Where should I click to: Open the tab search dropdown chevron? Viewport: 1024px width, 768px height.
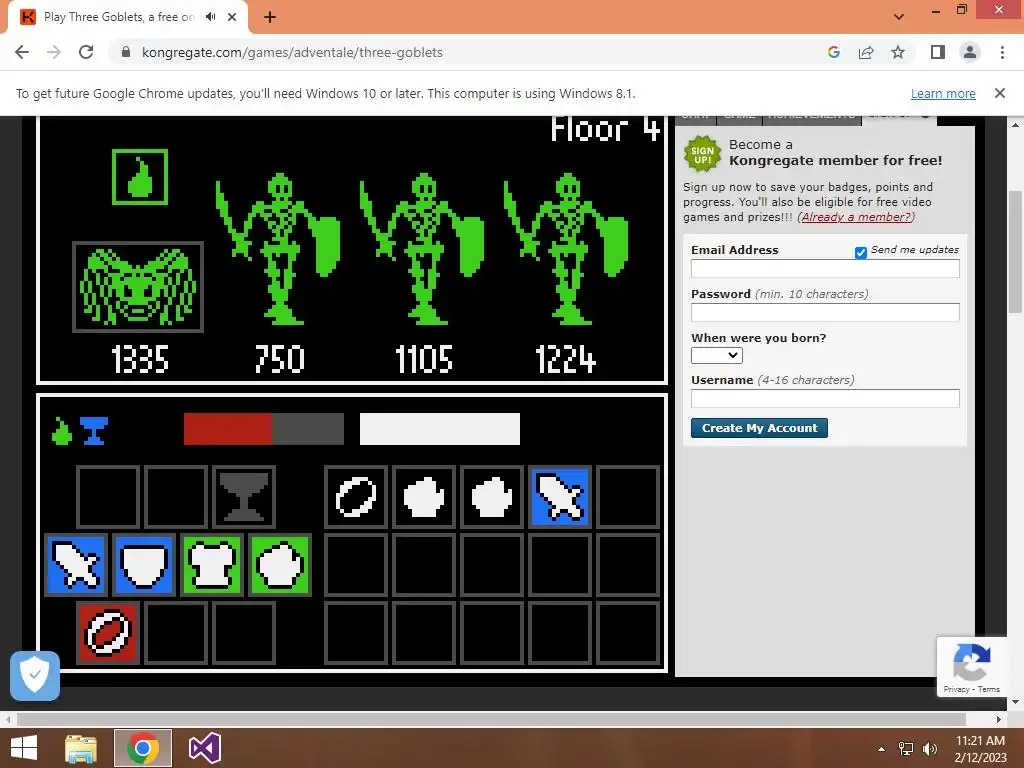tap(899, 17)
